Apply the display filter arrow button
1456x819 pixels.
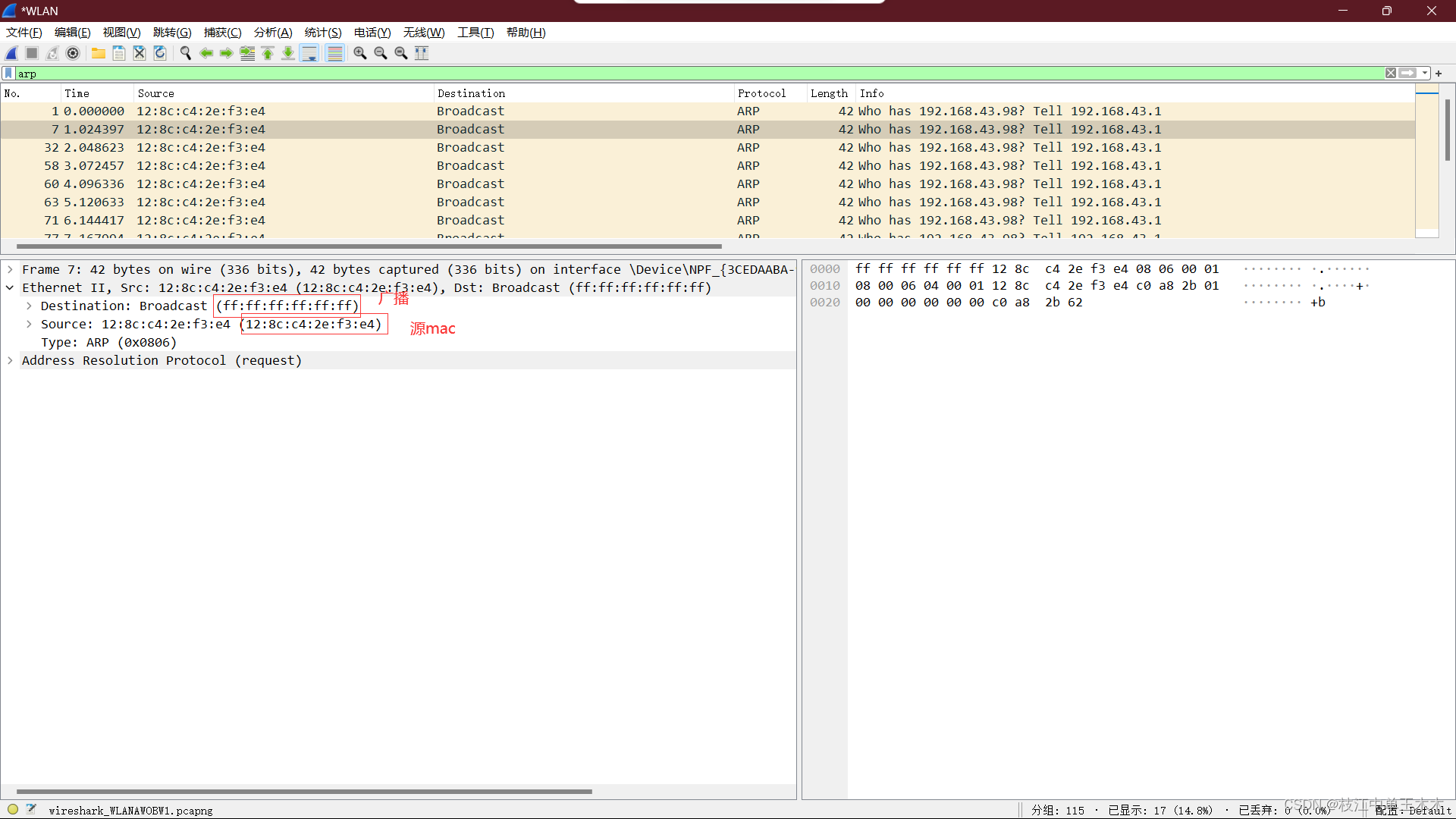click(x=1408, y=74)
